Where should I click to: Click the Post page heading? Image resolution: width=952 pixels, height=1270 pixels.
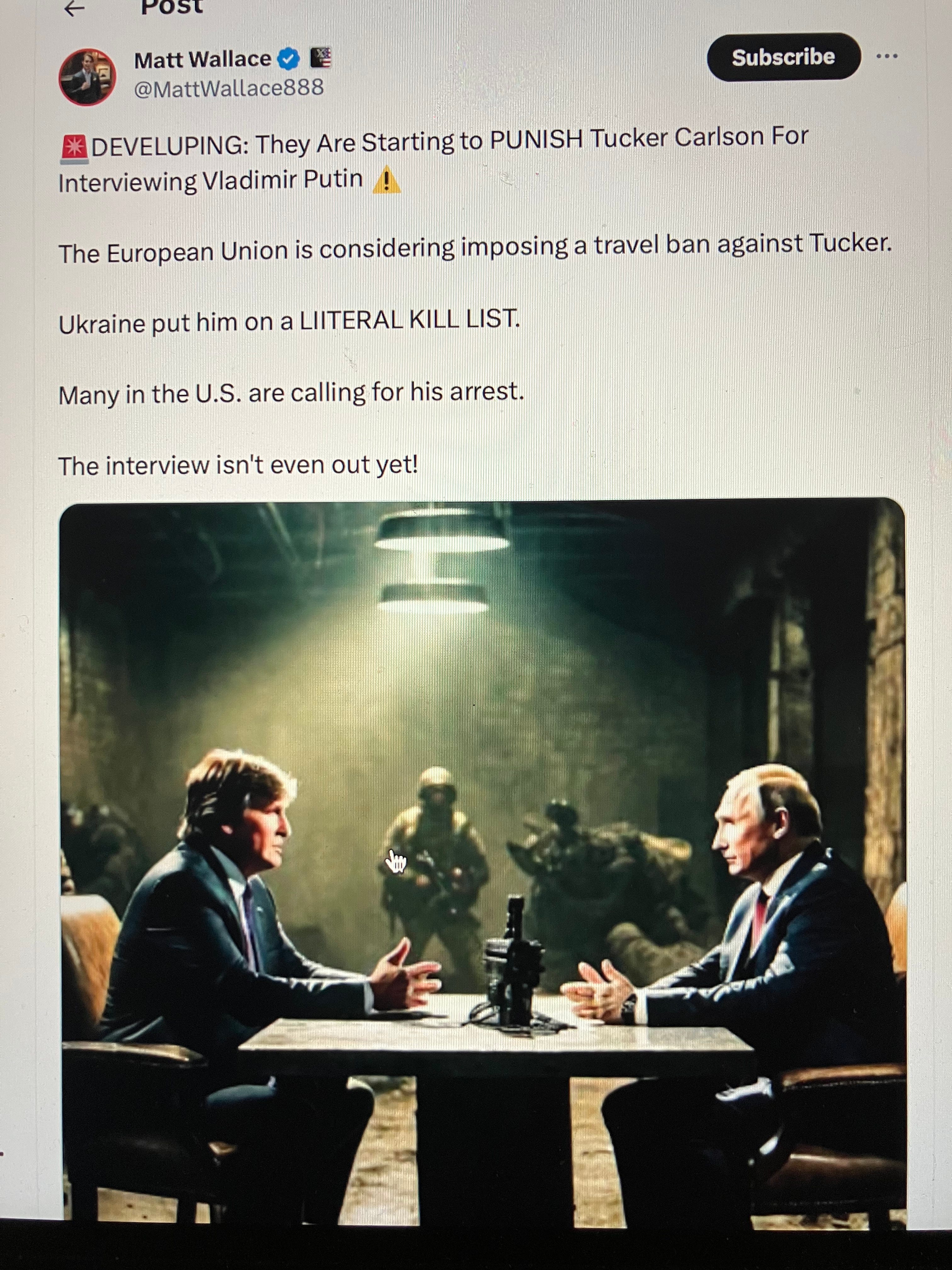click(x=172, y=8)
